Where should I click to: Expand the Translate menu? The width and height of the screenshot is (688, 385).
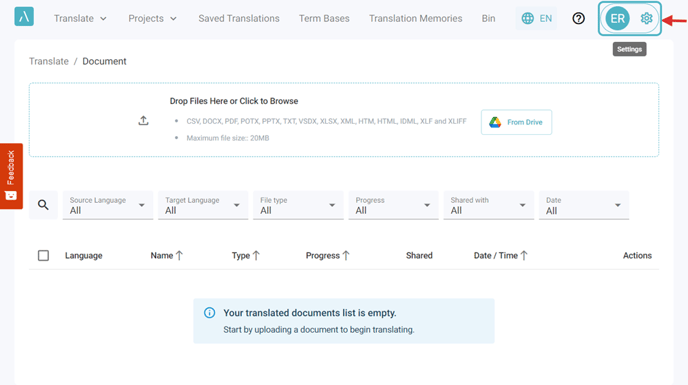coord(80,18)
